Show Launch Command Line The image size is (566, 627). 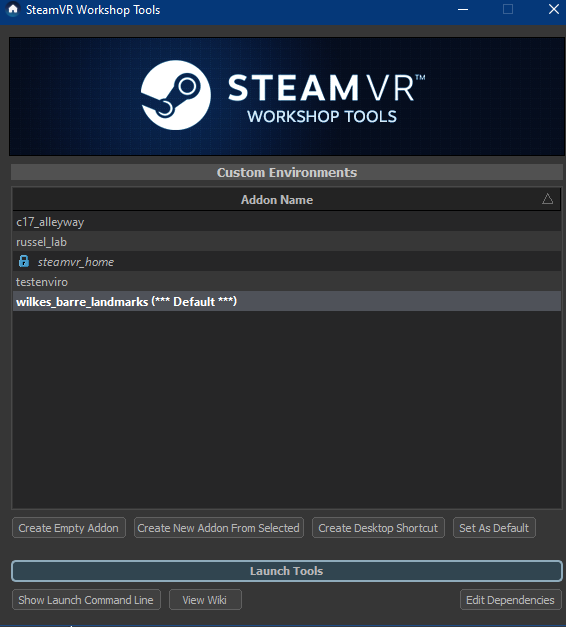tap(86, 600)
